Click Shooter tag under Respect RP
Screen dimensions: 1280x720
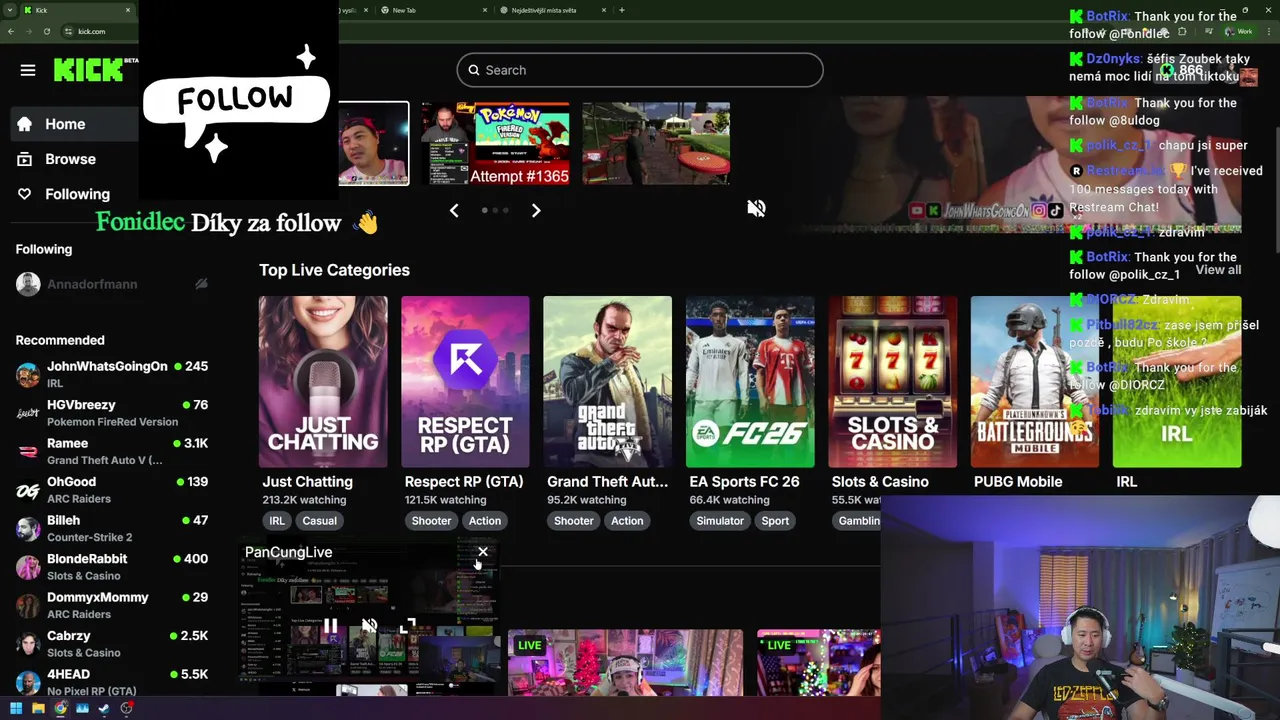point(431,521)
